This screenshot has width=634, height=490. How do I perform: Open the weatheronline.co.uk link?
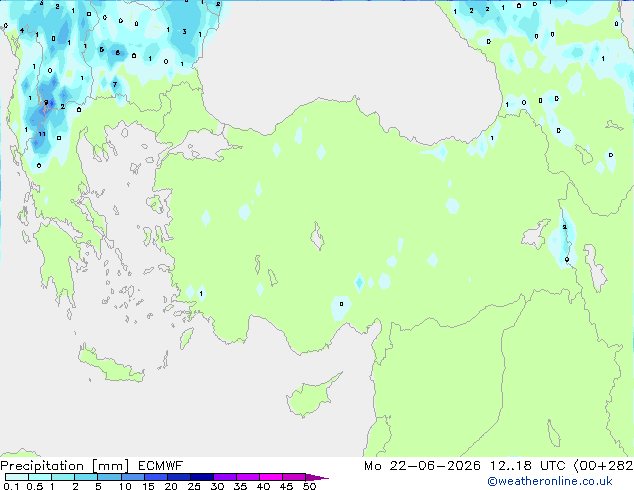coord(550,481)
